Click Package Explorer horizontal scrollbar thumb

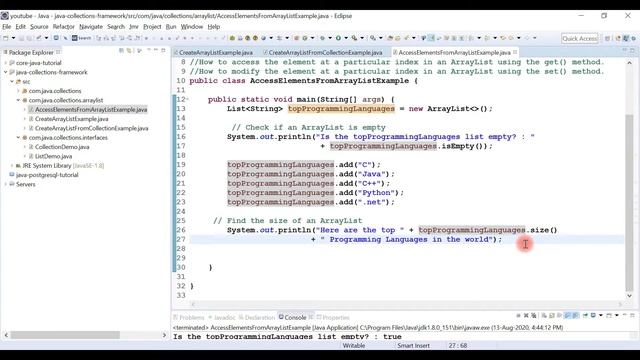coord(65,335)
